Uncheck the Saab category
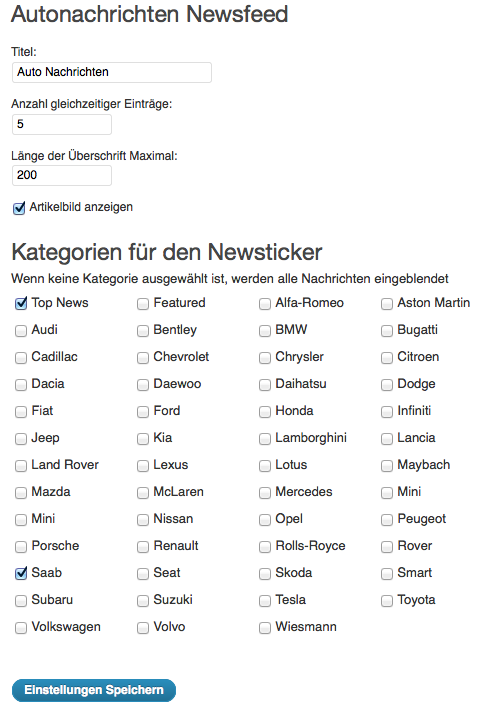488x714 pixels. click(21, 574)
